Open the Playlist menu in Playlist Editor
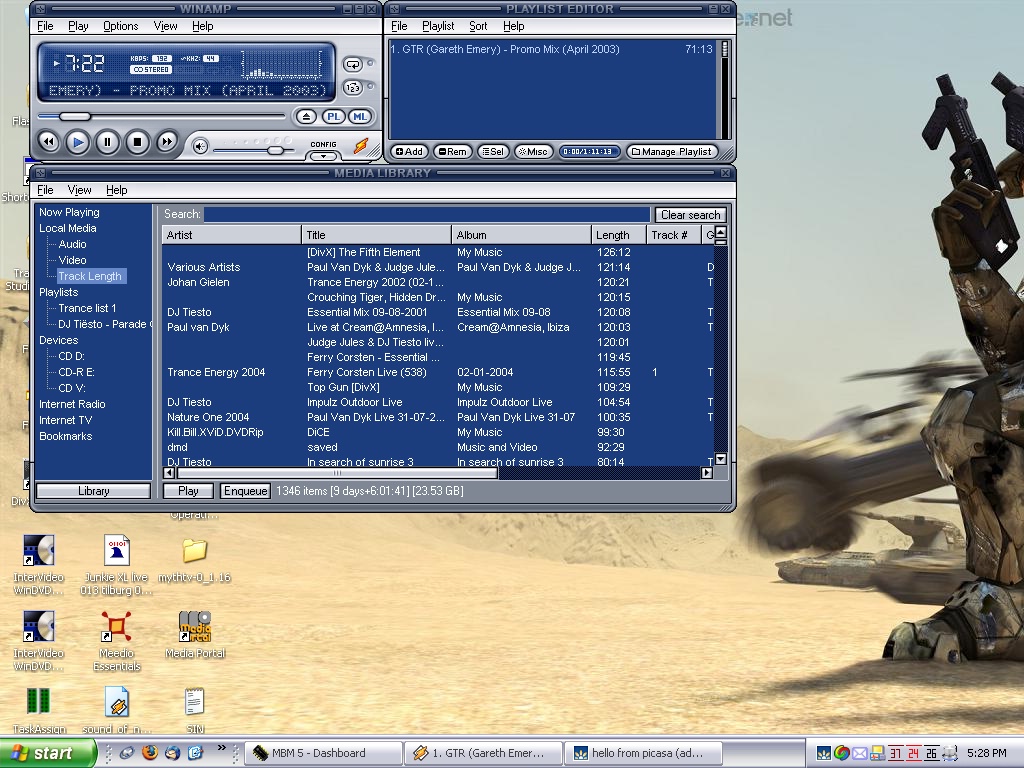The height and width of the screenshot is (768, 1024). pyautogui.click(x=438, y=26)
